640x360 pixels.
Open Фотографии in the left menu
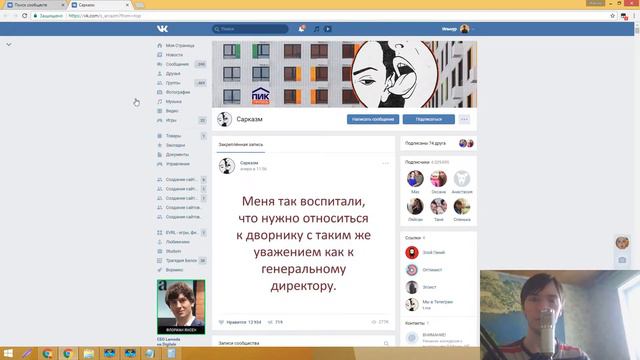[178, 92]
